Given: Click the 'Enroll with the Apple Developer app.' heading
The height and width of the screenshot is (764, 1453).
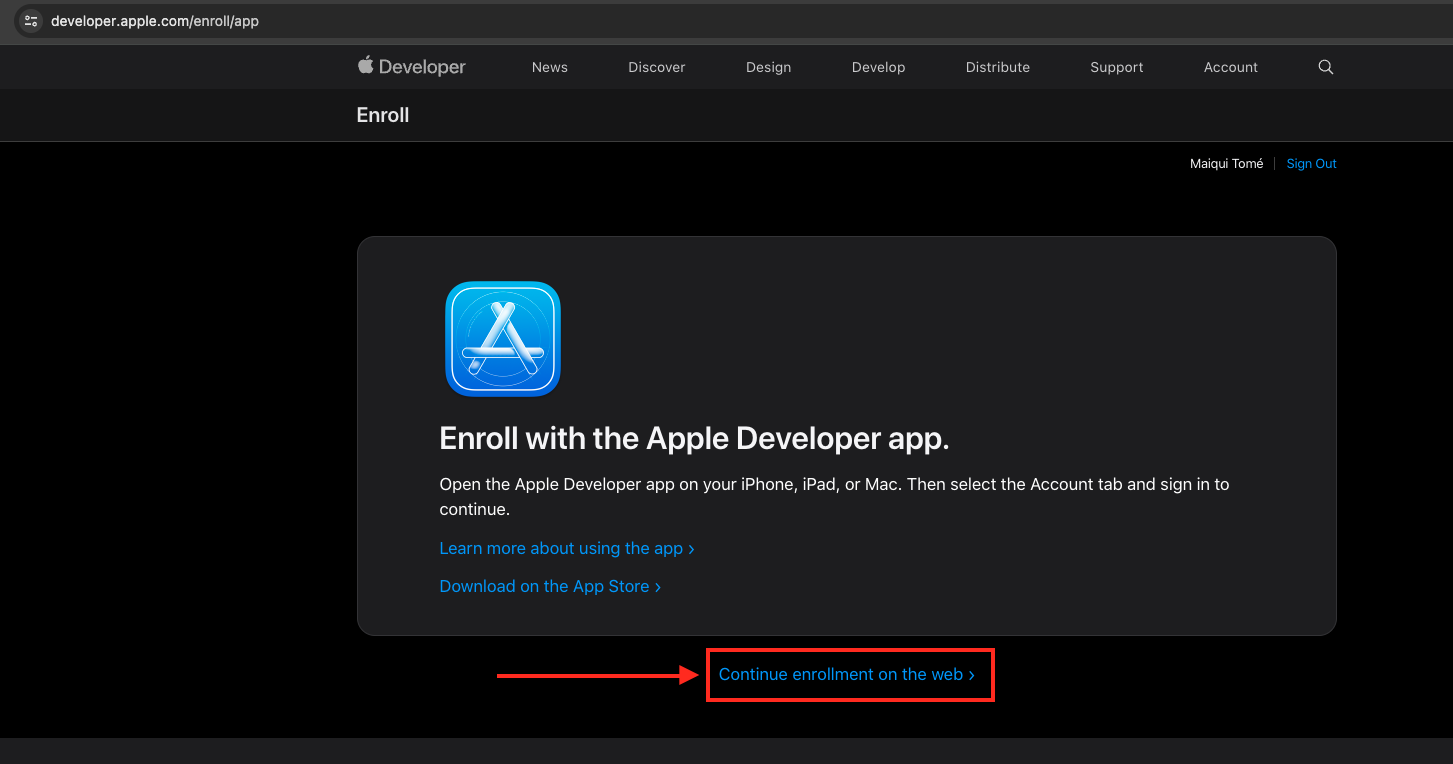Looking at the screenshot, I should pos(694,439).
